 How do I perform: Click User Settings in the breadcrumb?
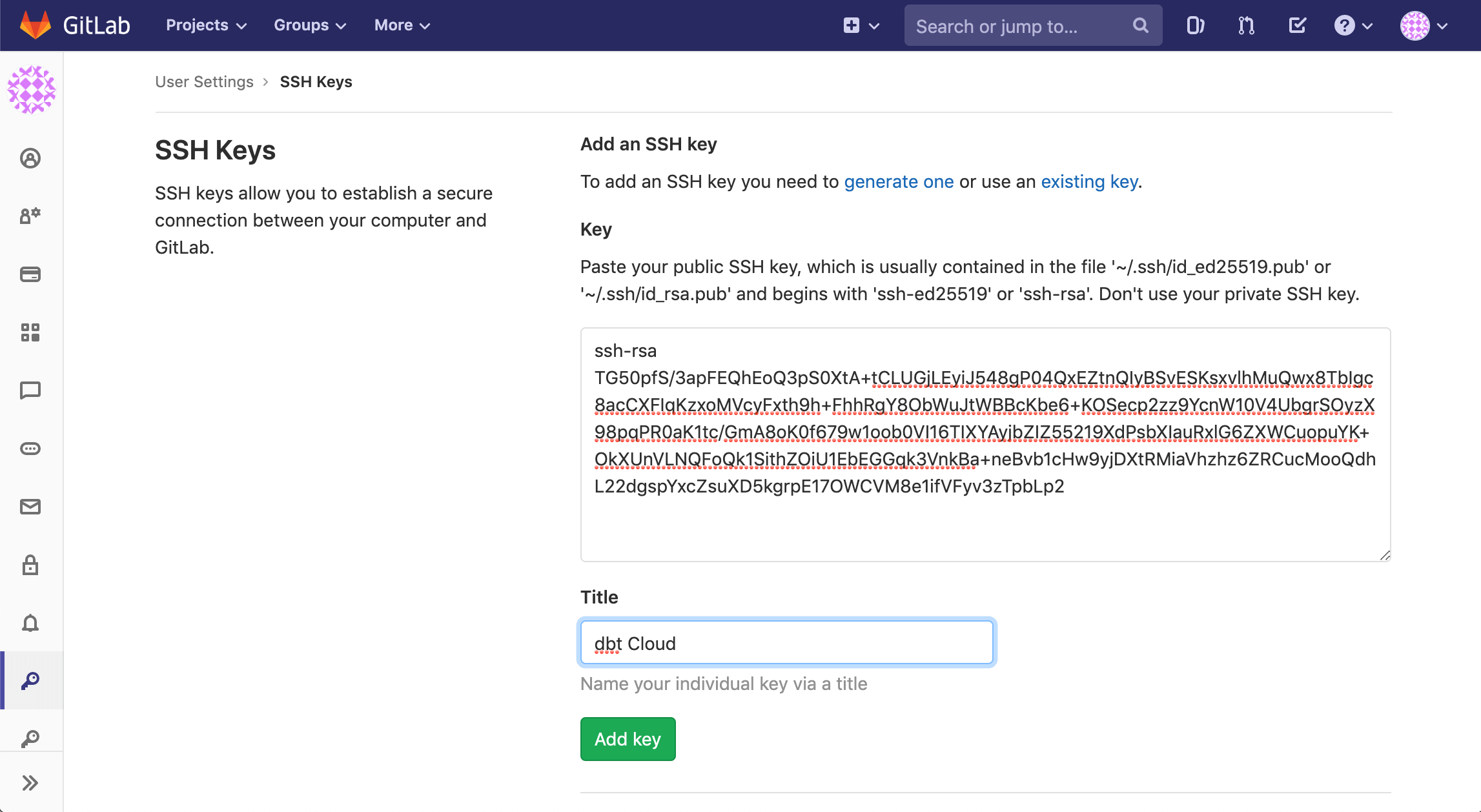(204, 81)
